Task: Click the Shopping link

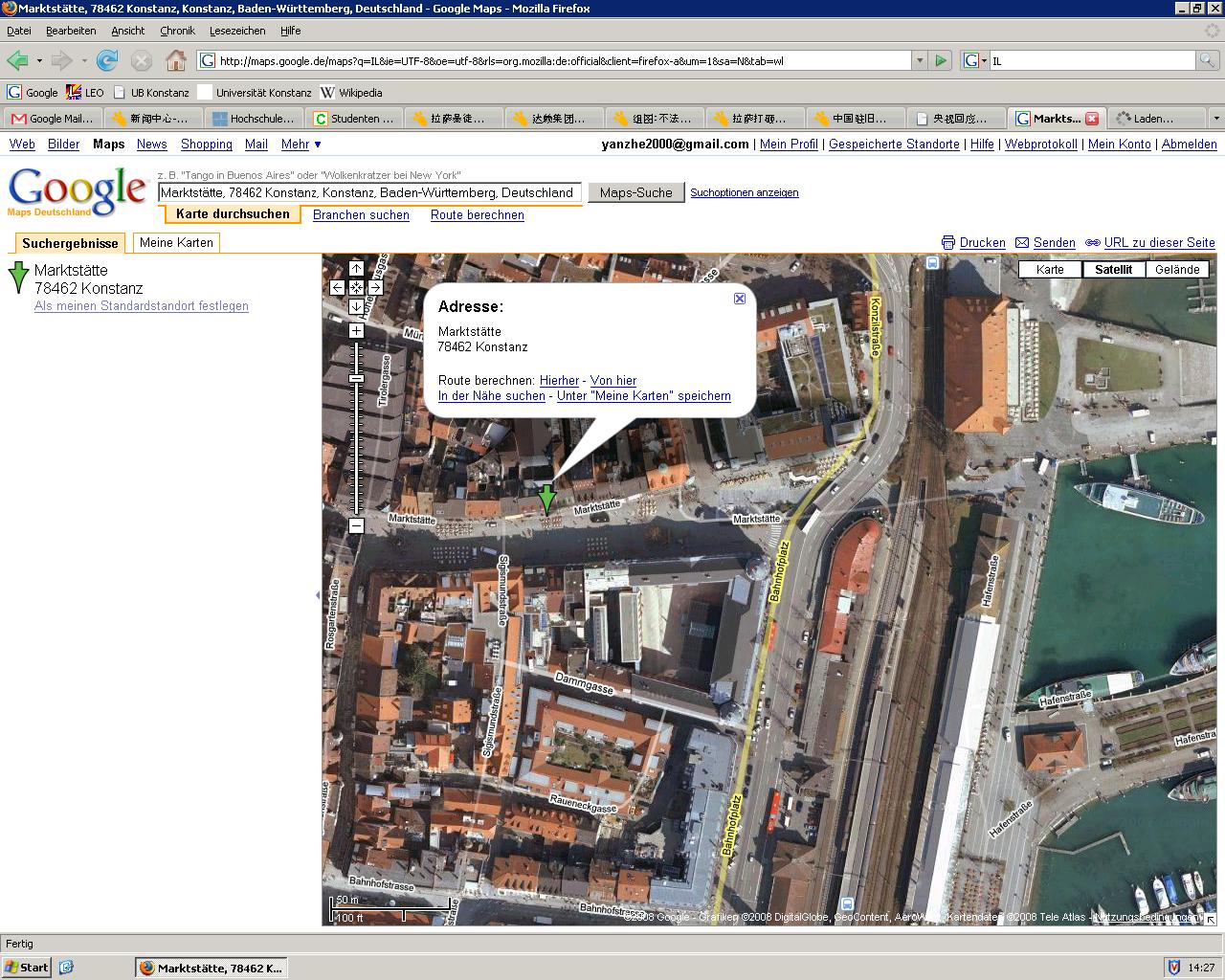Action: point(207,144)
